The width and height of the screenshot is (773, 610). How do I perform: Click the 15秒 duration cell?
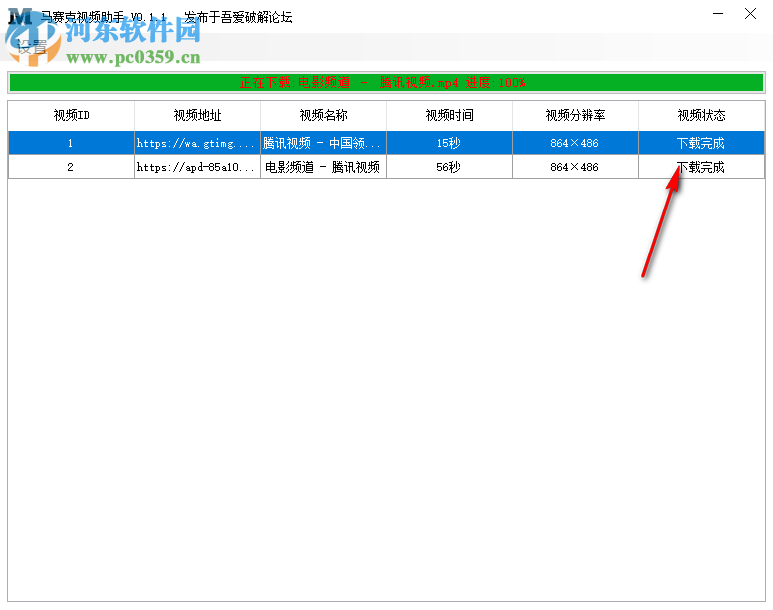pos(450,143)
